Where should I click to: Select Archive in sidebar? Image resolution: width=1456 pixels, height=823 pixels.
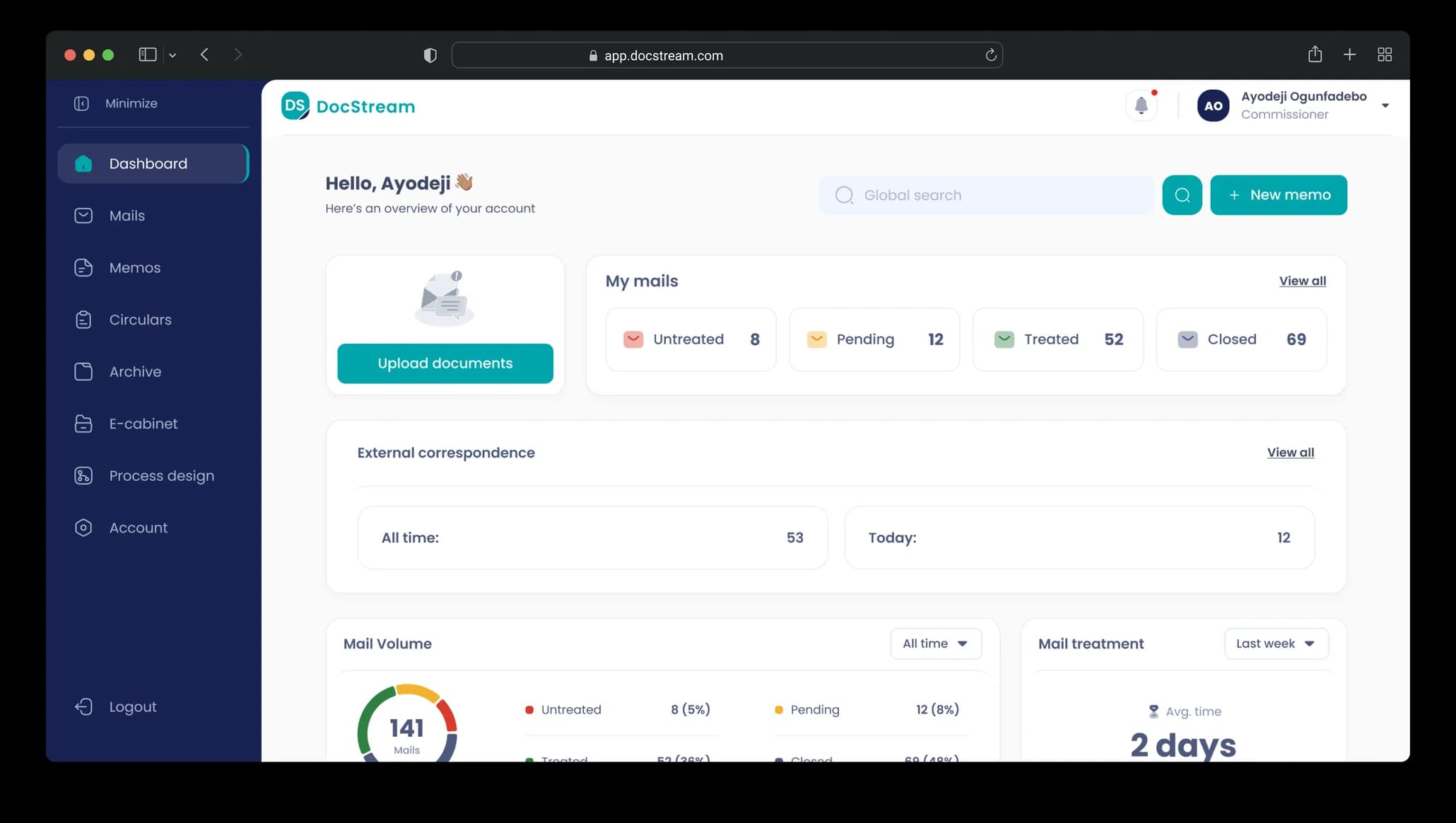[153, 371]
